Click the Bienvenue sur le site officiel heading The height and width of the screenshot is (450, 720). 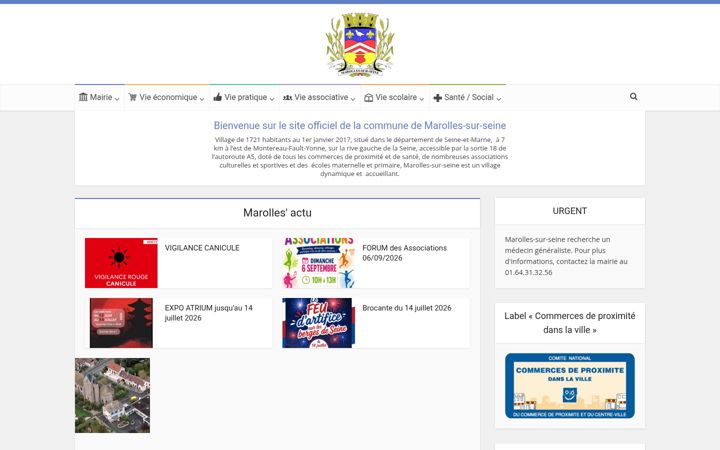pyautogui.click(x=360, y=125)
